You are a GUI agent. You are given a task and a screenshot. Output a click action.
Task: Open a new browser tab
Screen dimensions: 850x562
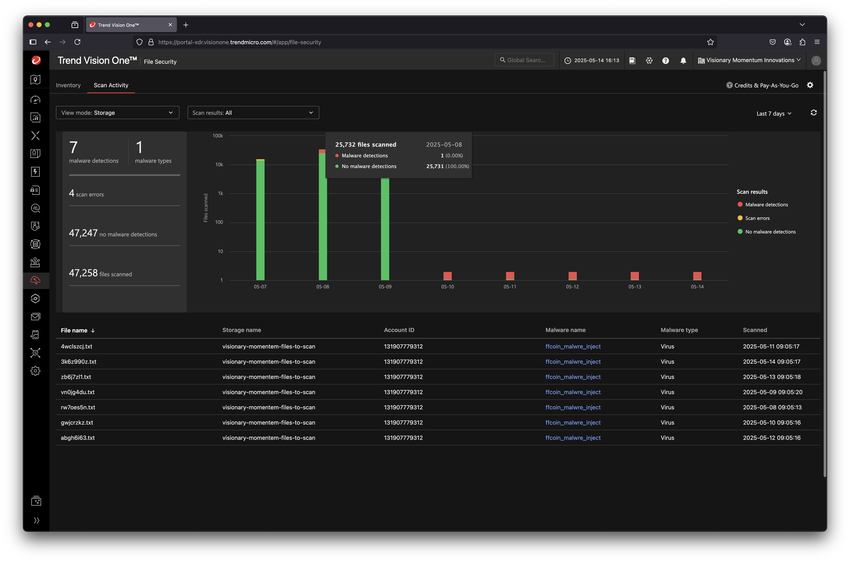(x=185, y=25)
